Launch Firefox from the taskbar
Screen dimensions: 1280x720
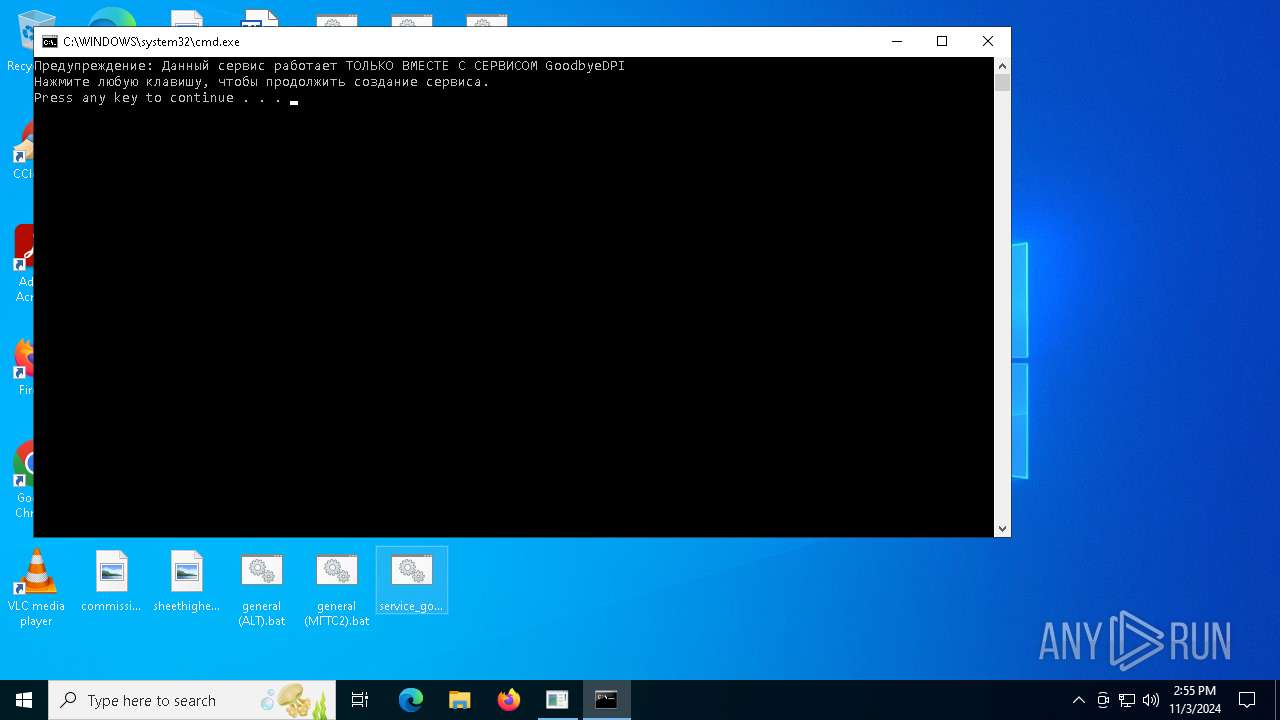pyautogui.click(x=508, y=700)
